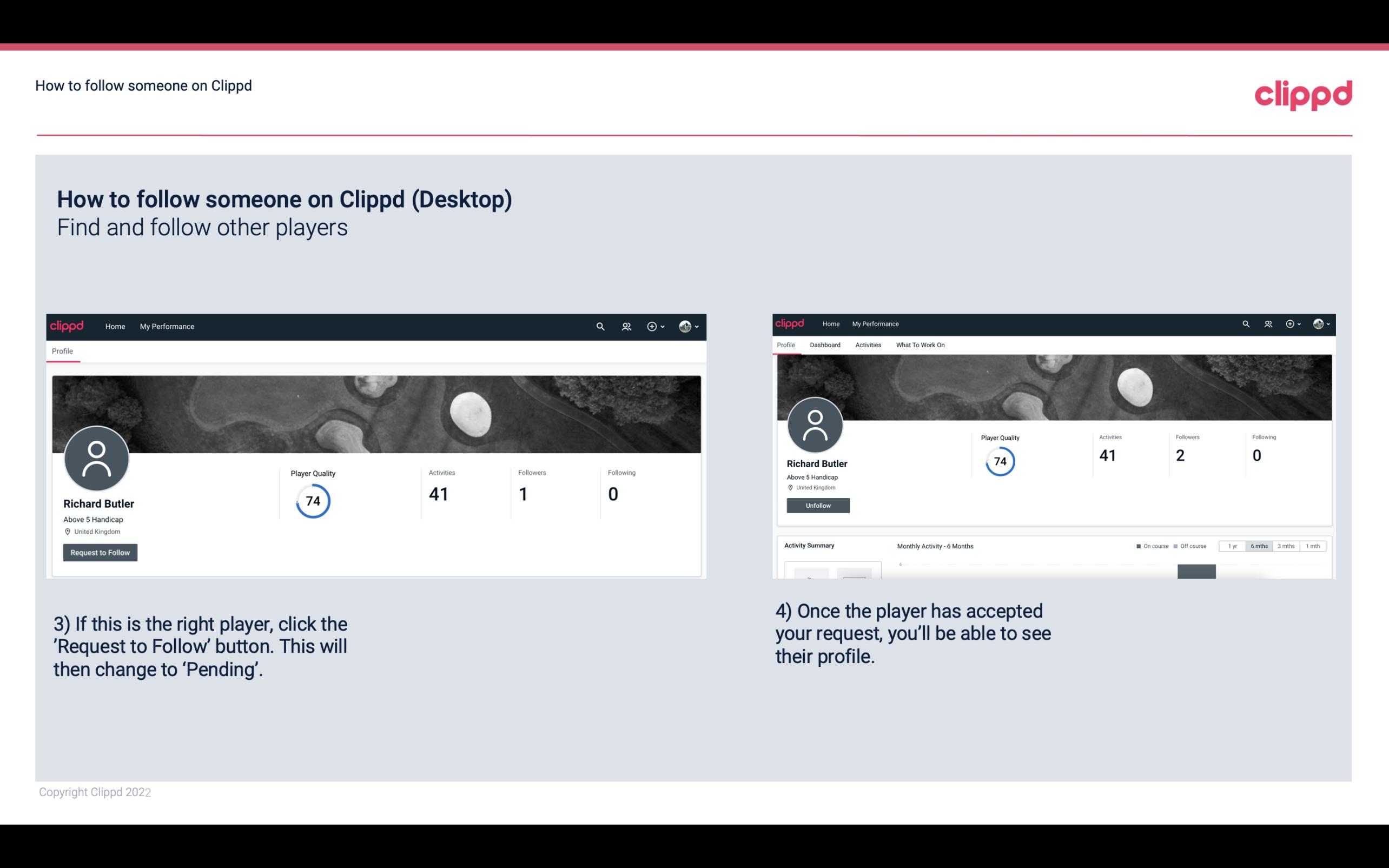Click the location pin icon under Richard Butler

[67, 531]
